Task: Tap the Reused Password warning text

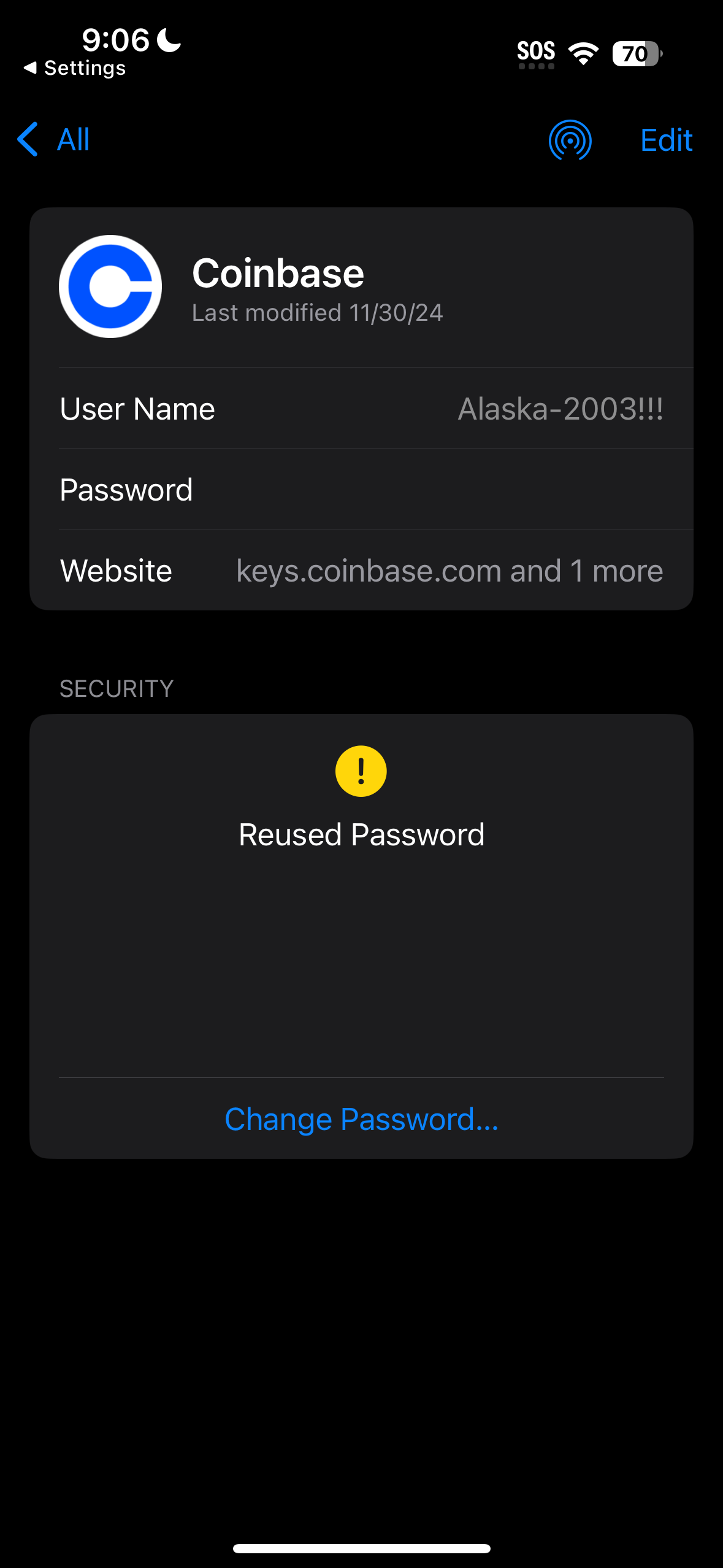Action: (x=361, y=834)
